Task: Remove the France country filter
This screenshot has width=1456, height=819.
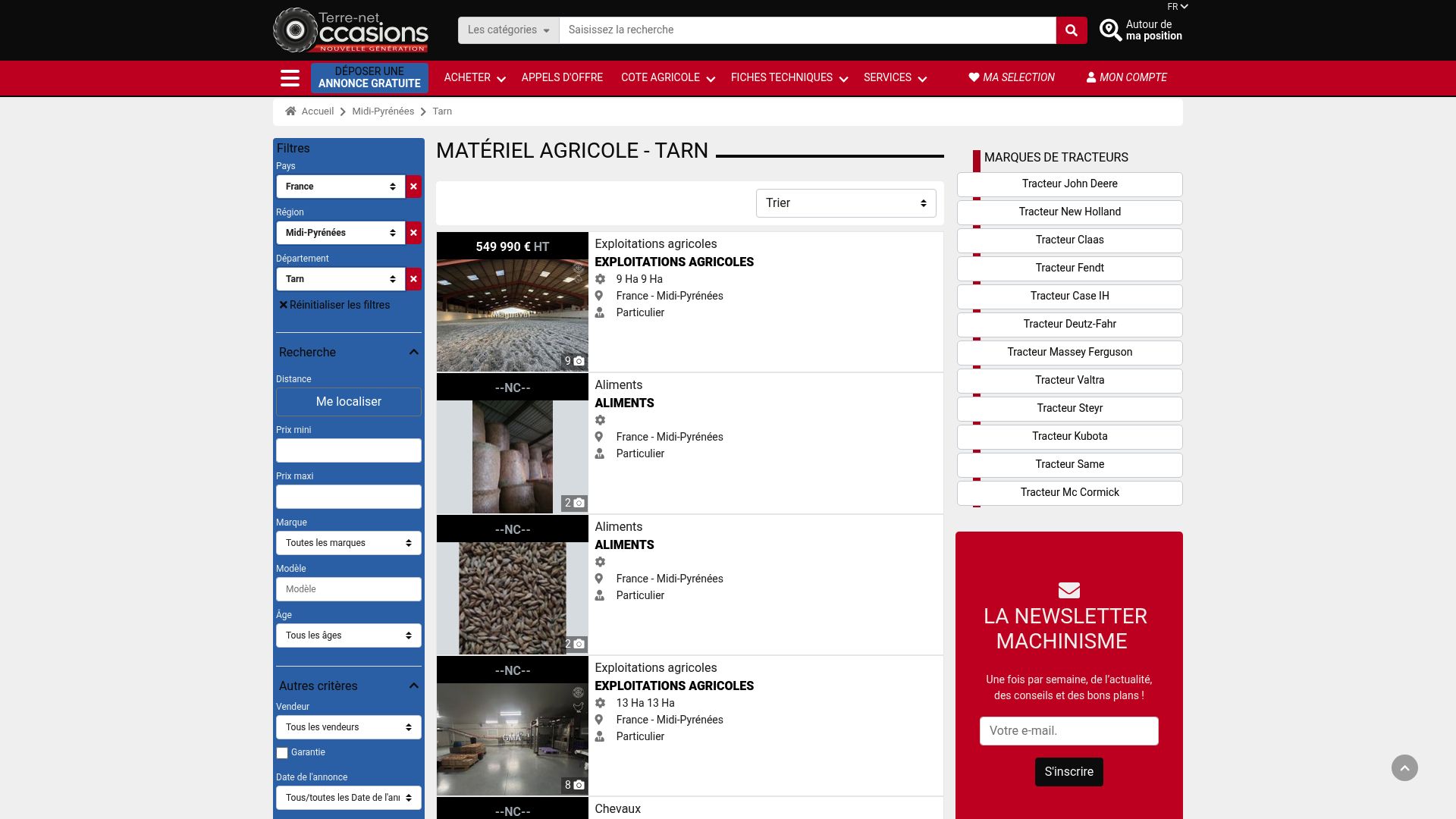Action: coord(413,187)
